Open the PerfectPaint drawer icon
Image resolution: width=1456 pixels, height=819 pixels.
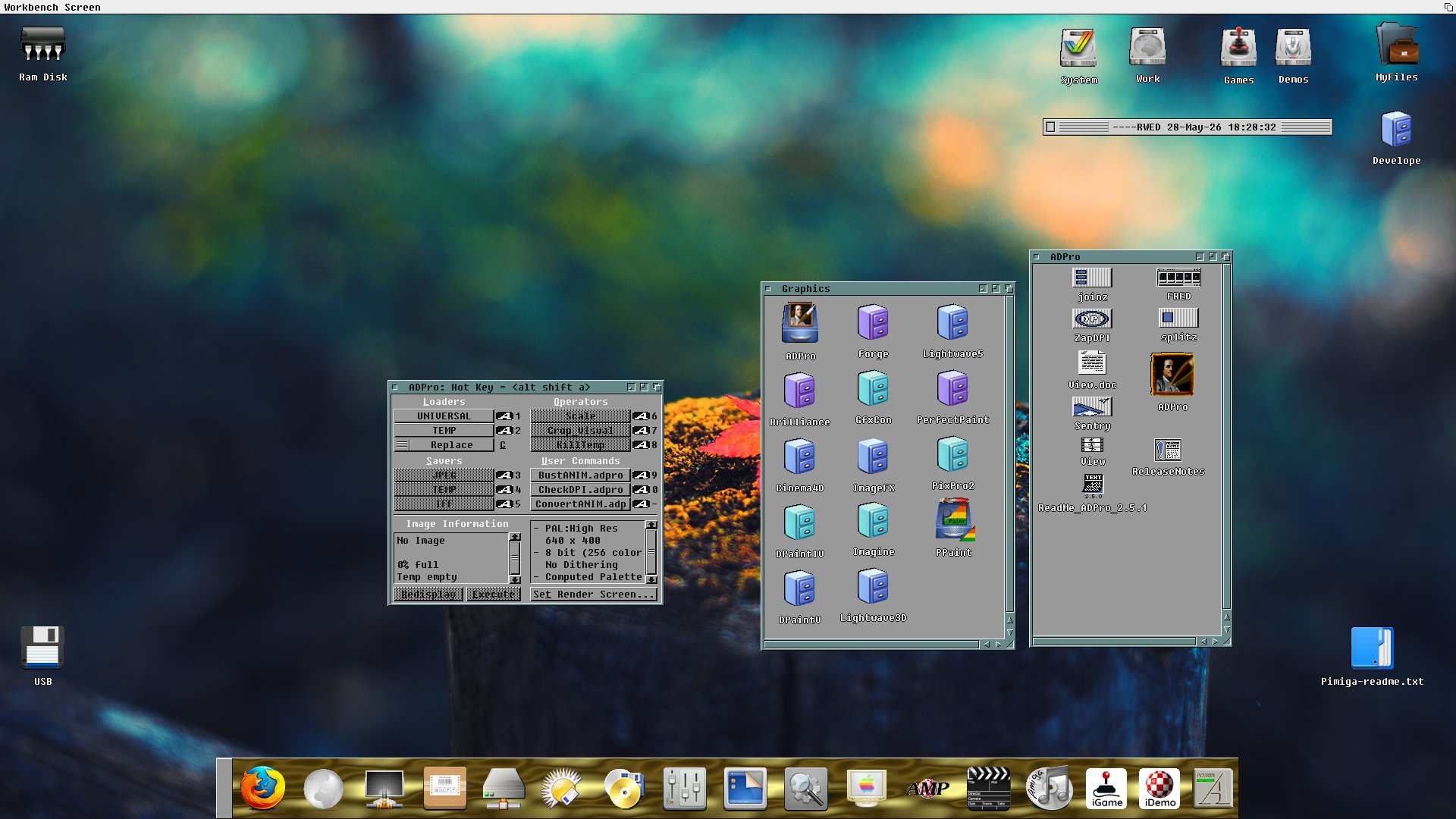click(x=952, y=389)
